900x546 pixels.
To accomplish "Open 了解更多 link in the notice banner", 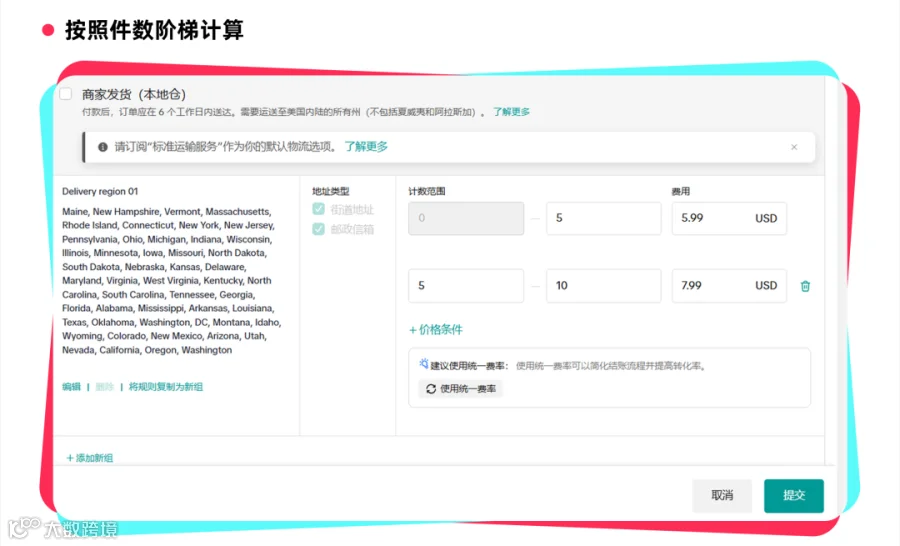I will click(366, 146).
